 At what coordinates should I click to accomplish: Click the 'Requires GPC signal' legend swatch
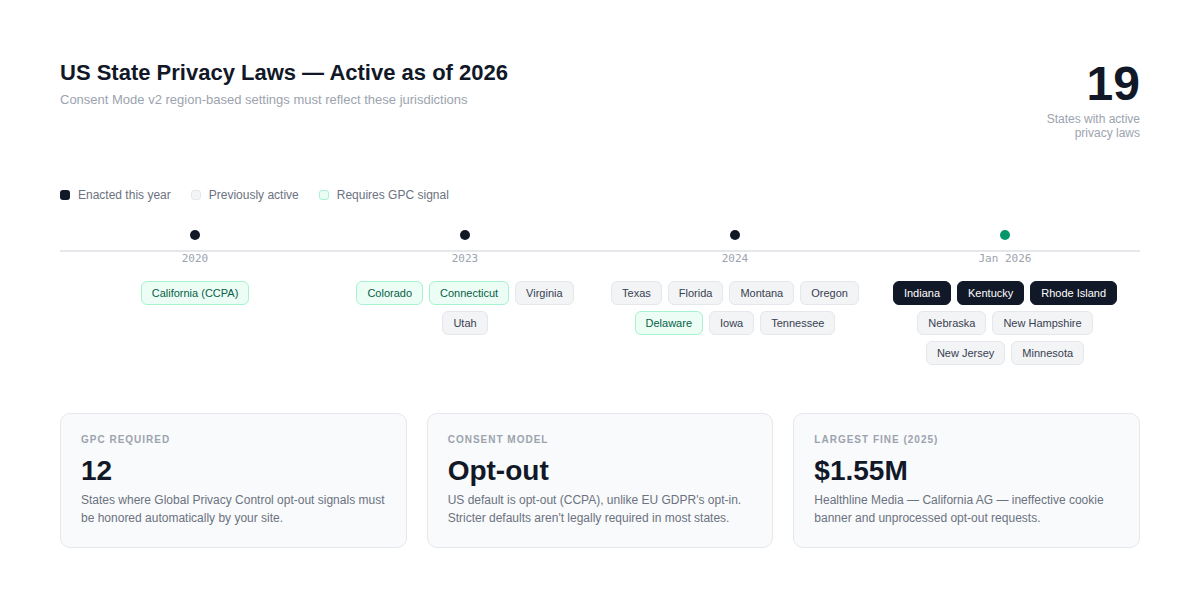coord(324,195)
